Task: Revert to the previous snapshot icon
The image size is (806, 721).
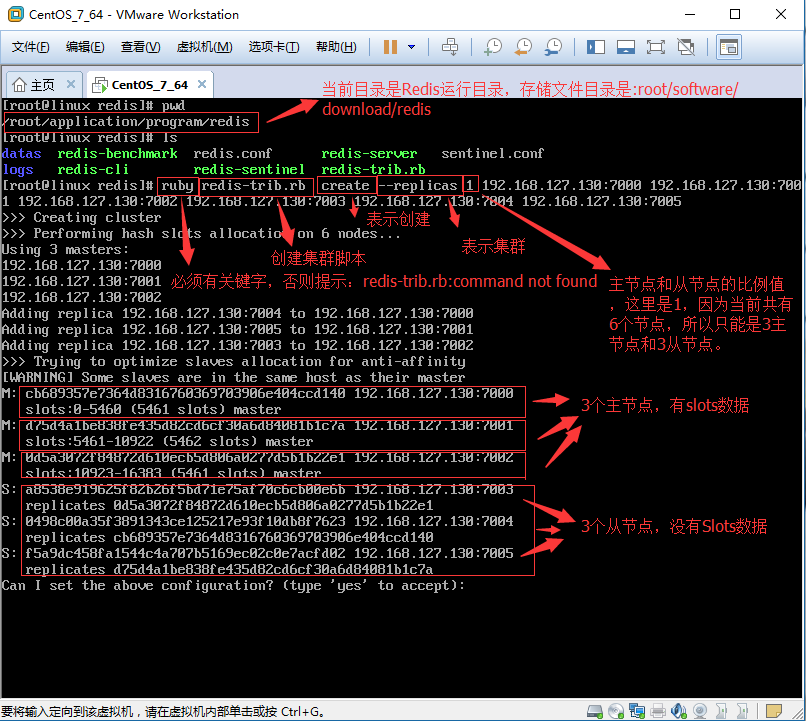Action: click(x=523, y=47)
